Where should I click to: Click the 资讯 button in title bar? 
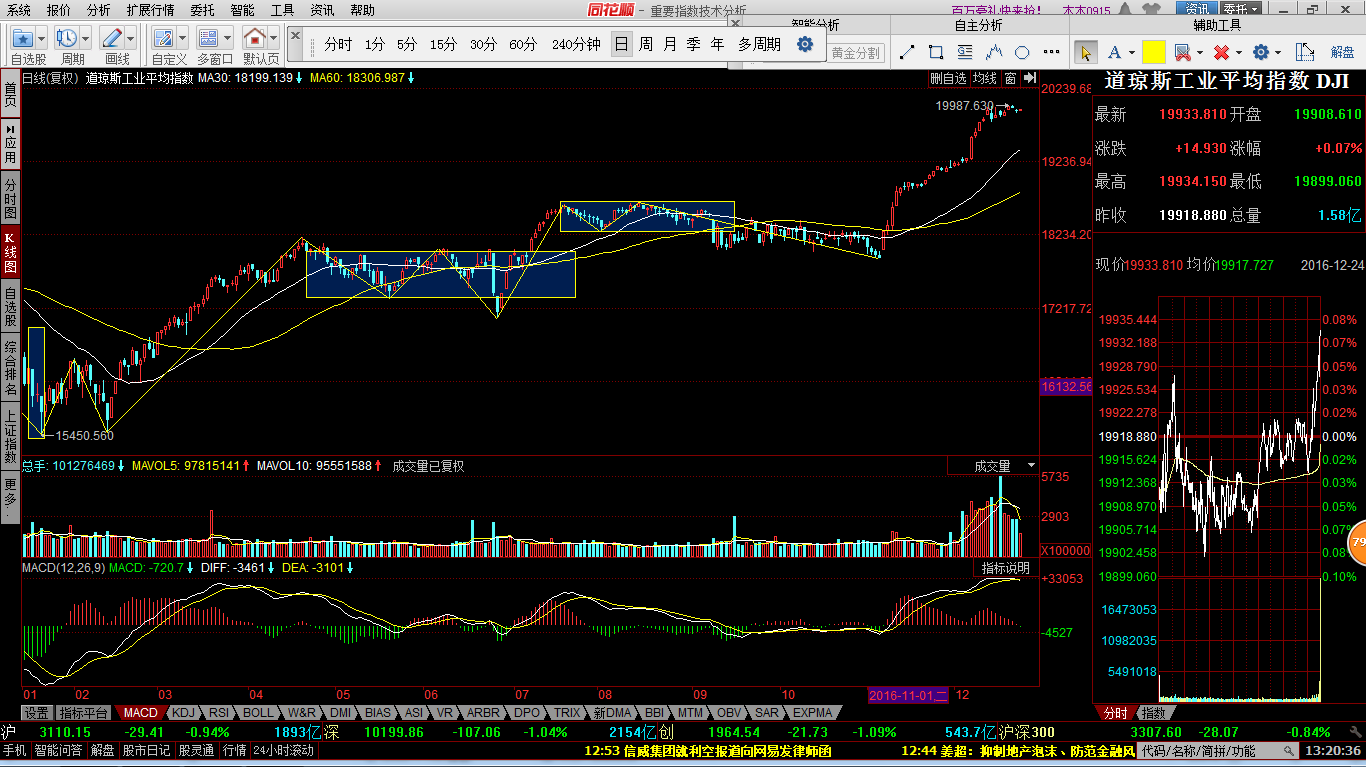pyautogui.click(x=1197, y=9)
